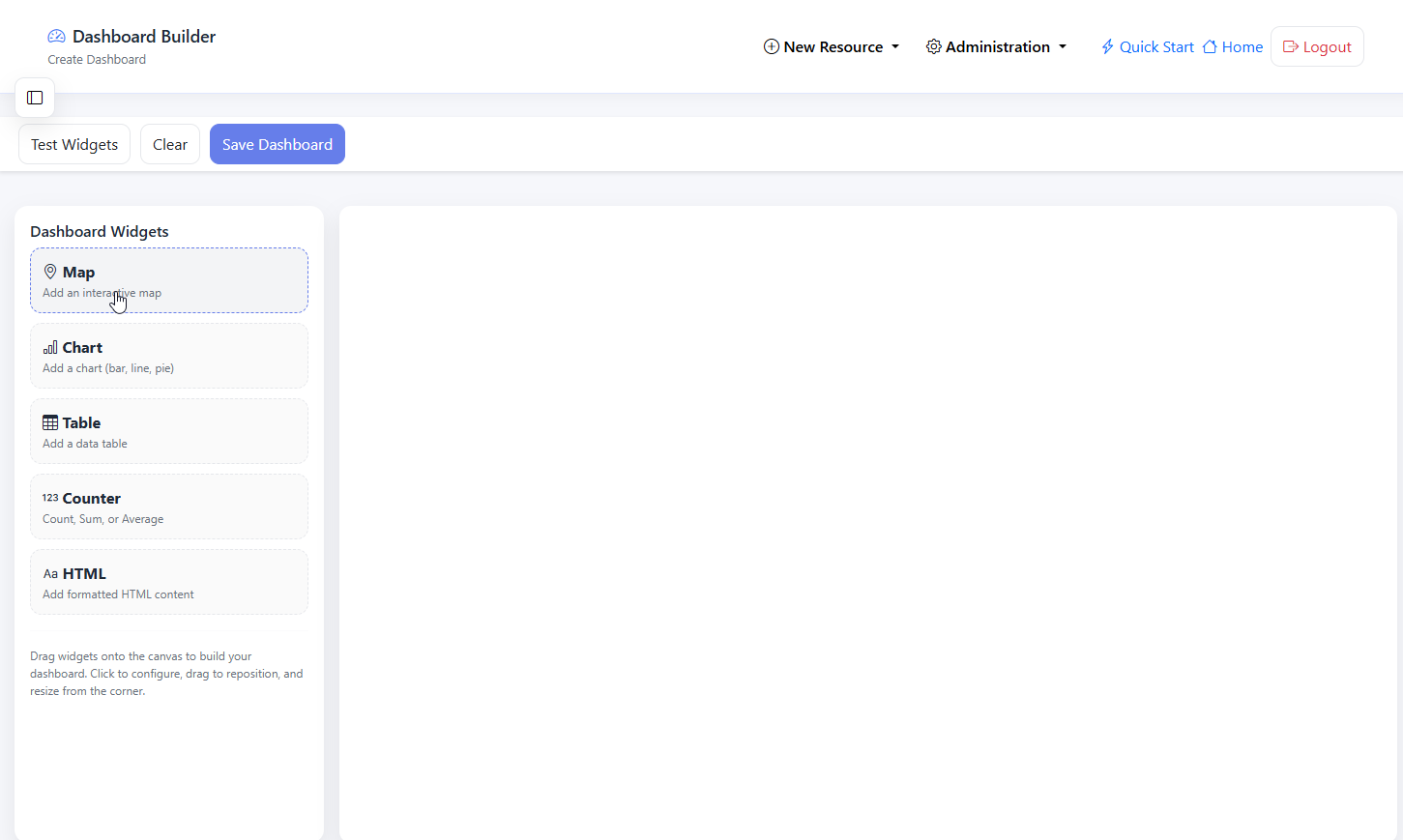Click the Counter 123 icon
This screenshot has height=840, width=1403.
click(50, 498)
